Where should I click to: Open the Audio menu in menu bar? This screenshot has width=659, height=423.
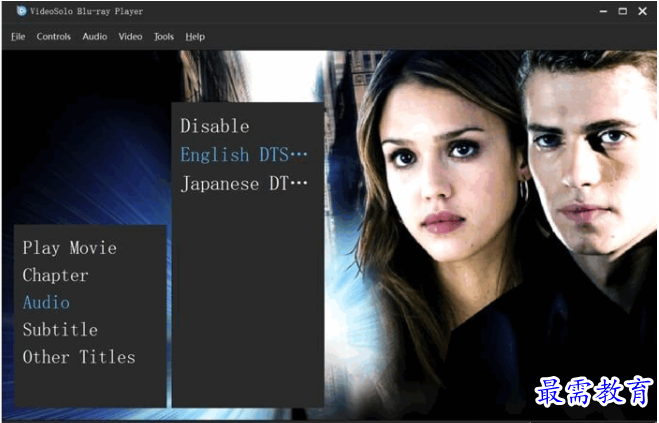click(x=95, y=37)
